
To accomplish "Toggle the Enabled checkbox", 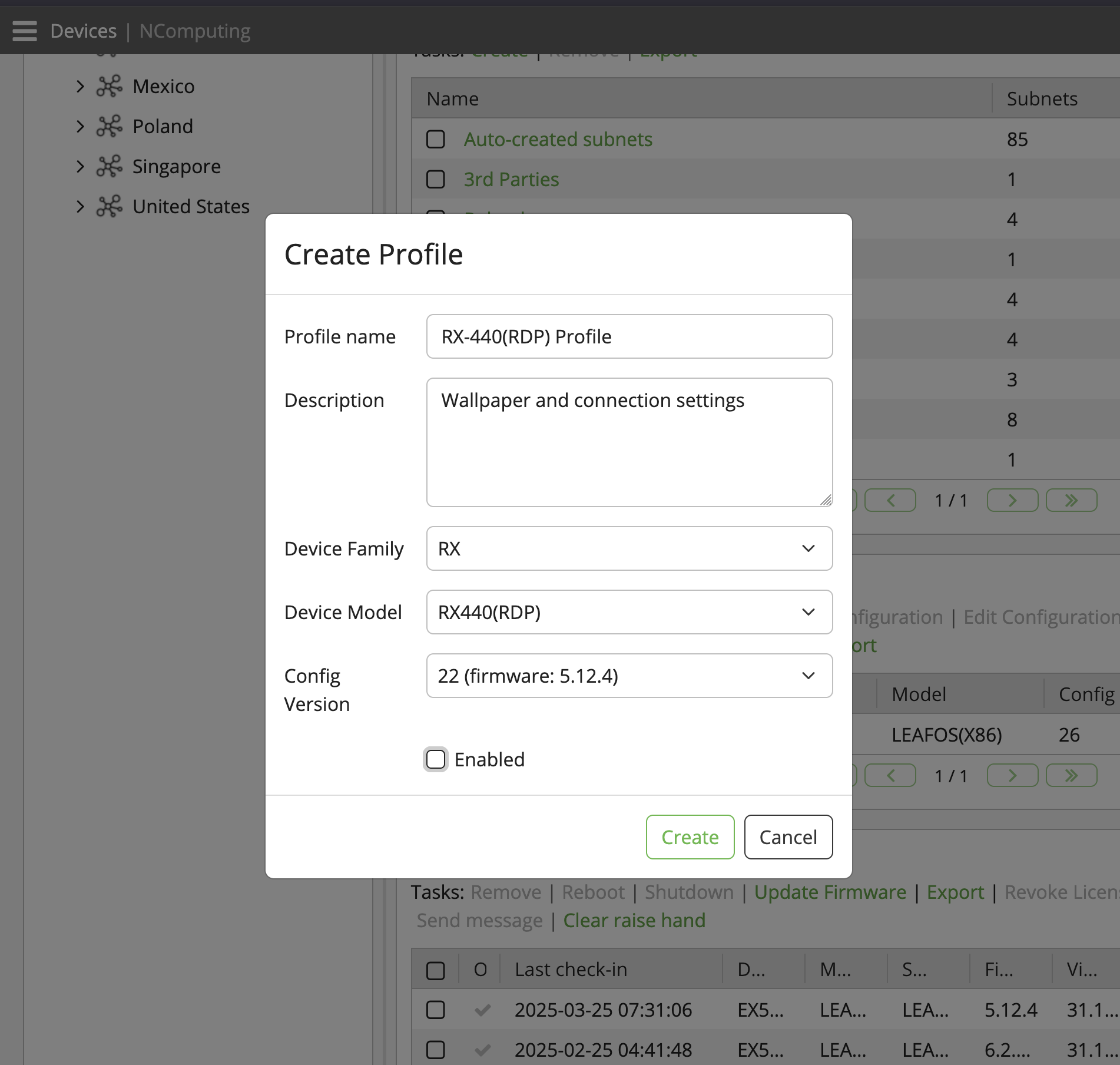I will point(436,759).
